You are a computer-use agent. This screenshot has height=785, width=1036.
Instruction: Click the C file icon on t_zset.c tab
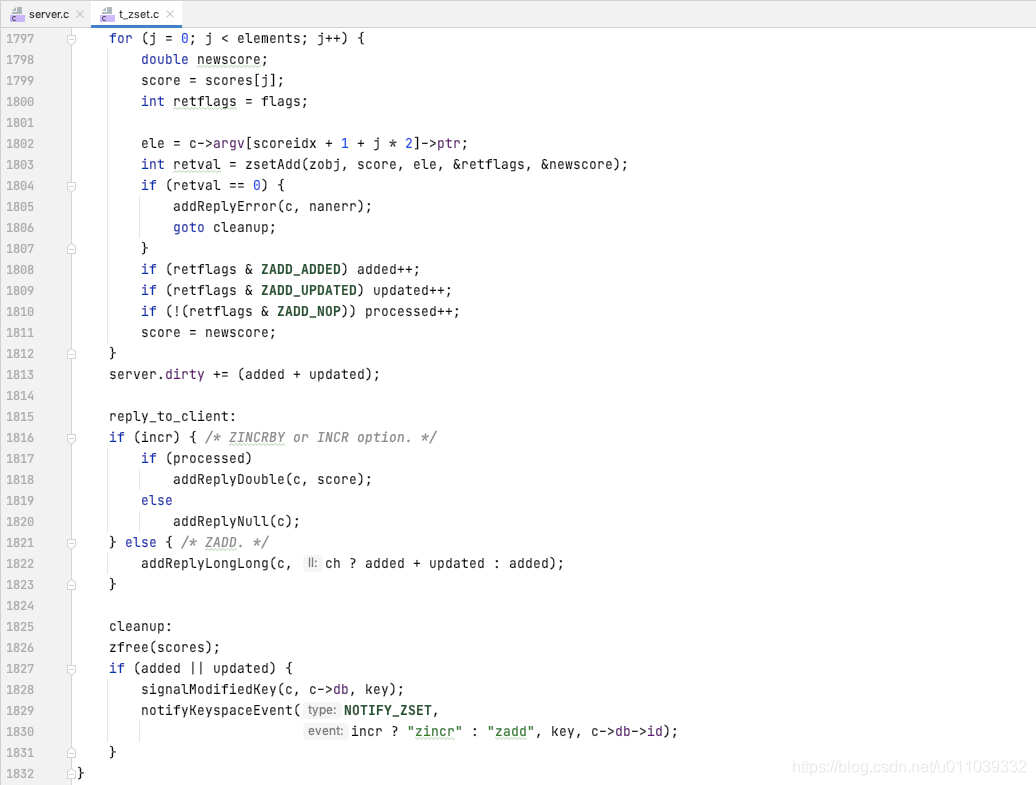(x=107, y=14)
